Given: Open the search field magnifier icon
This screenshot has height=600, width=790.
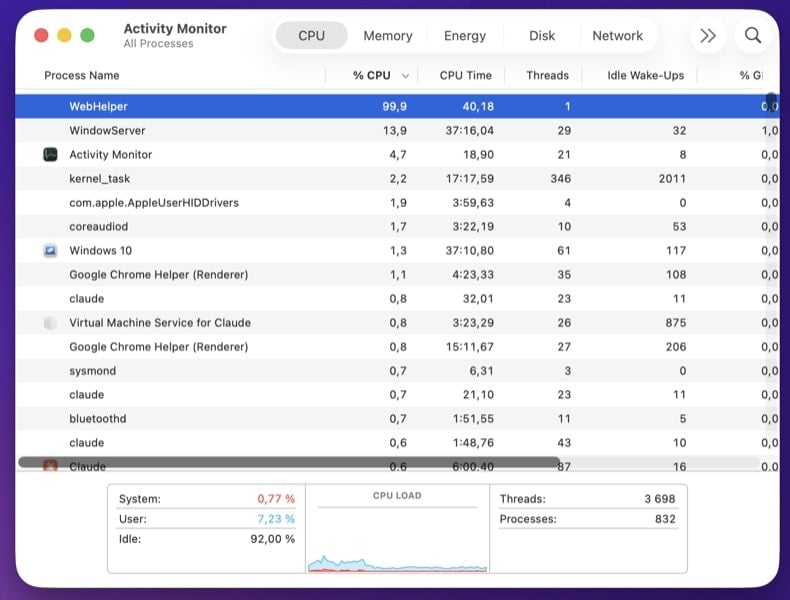Looking at the screenshot, I should (x=753, y=35).
